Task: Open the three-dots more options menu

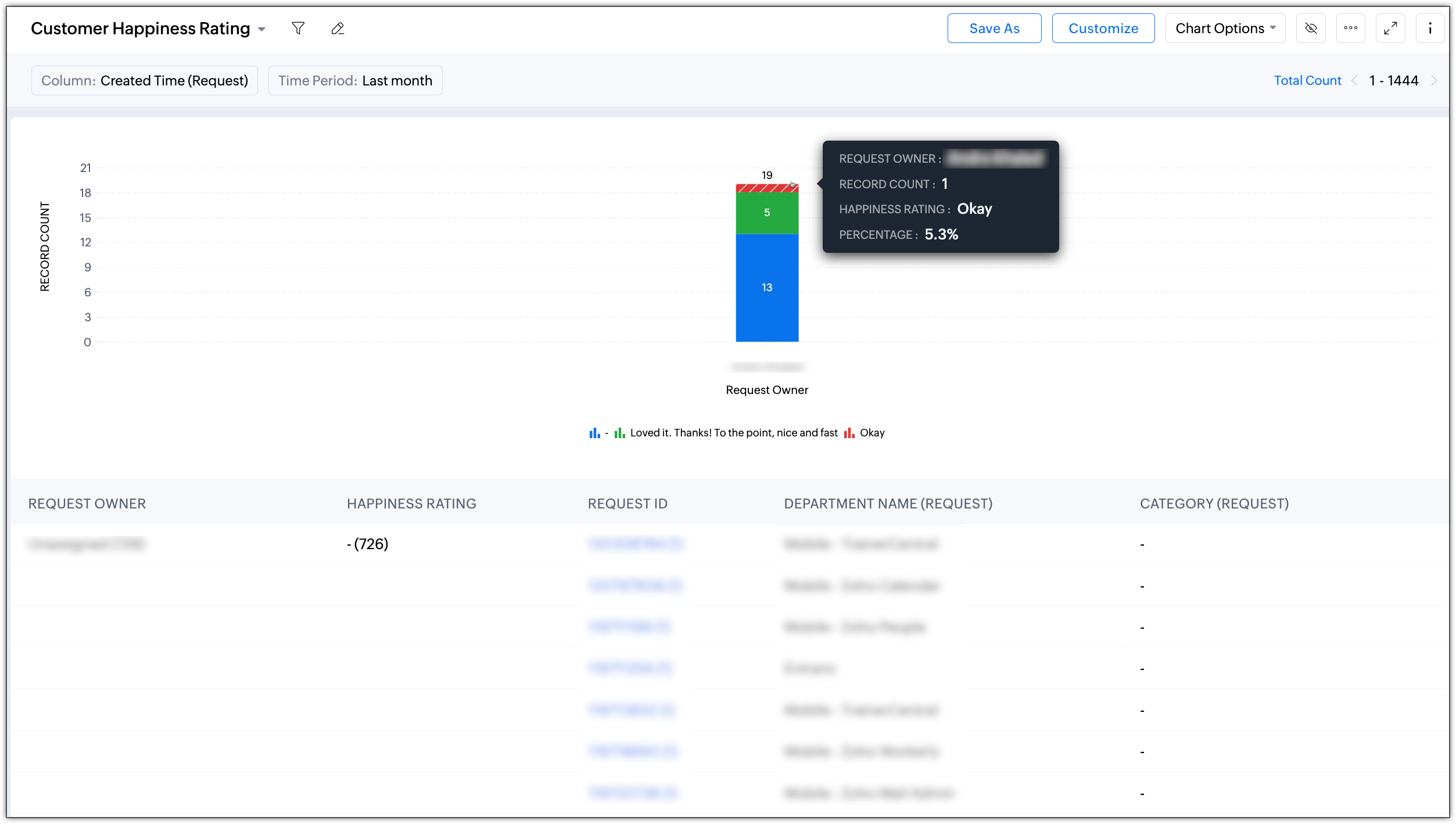Action: pyautogui.click(x=1350, y=28)
